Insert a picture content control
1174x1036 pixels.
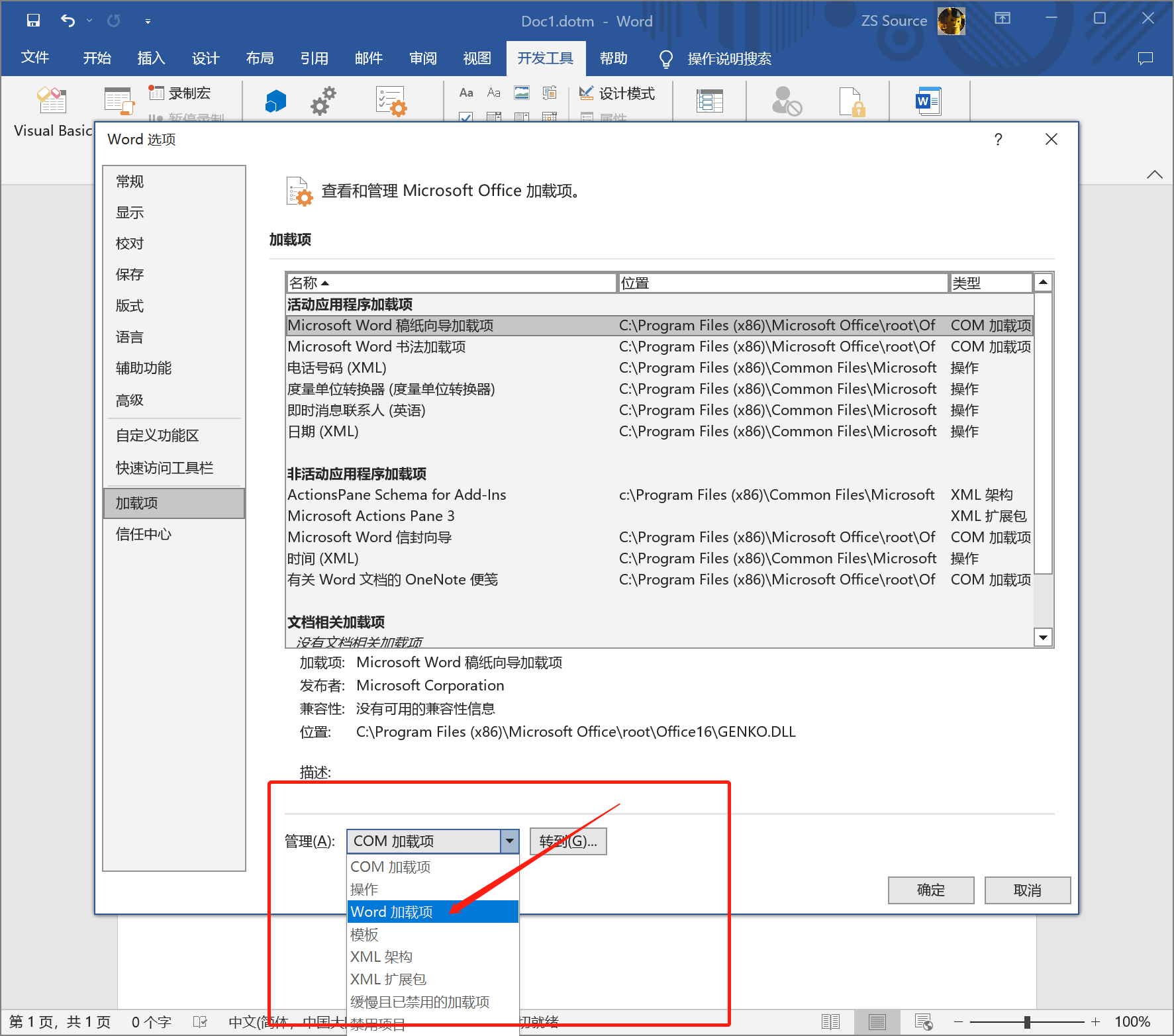pyautogui.click(x=522, y=93)
